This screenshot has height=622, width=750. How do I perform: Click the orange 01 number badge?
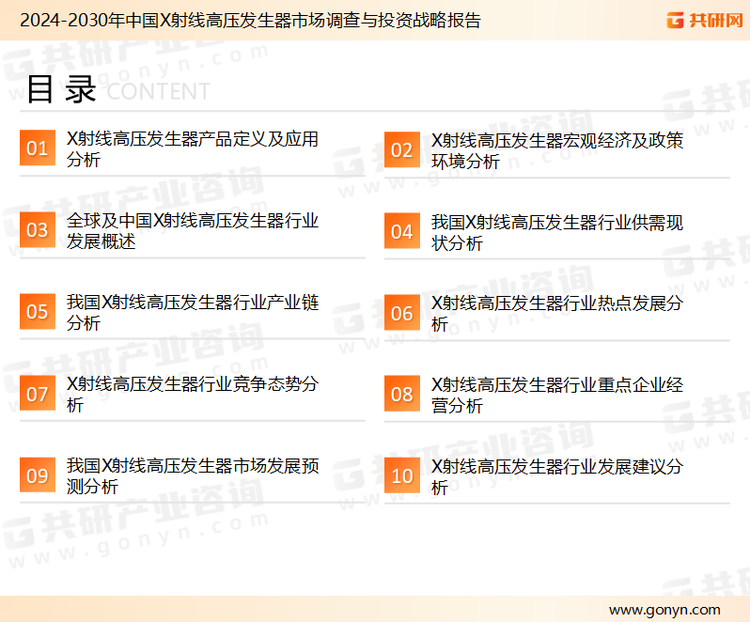pyautogui.click(x=37, y=149)
